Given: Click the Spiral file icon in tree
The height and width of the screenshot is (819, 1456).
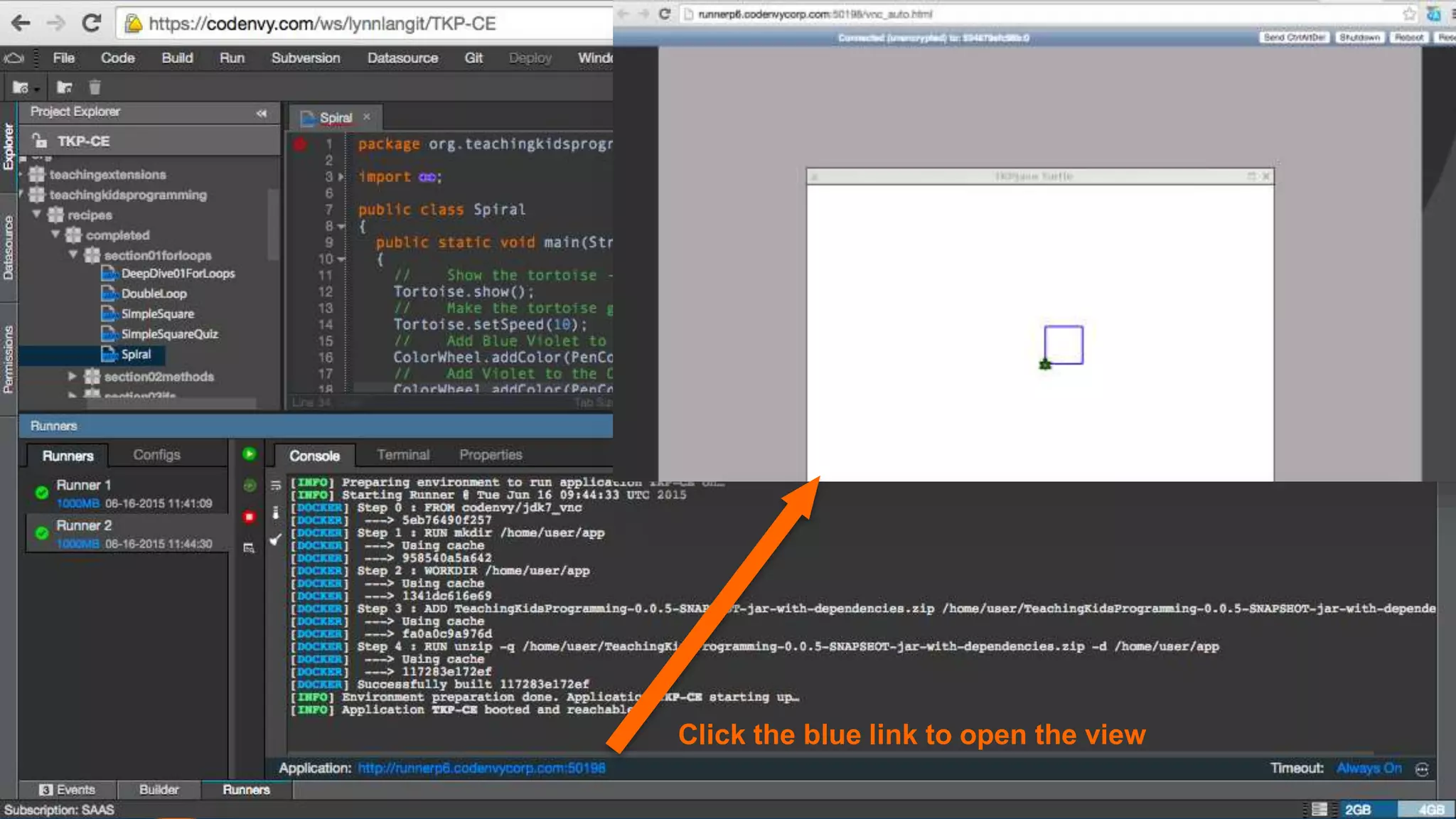Looking at the screenshot, I should click(109, 354).
